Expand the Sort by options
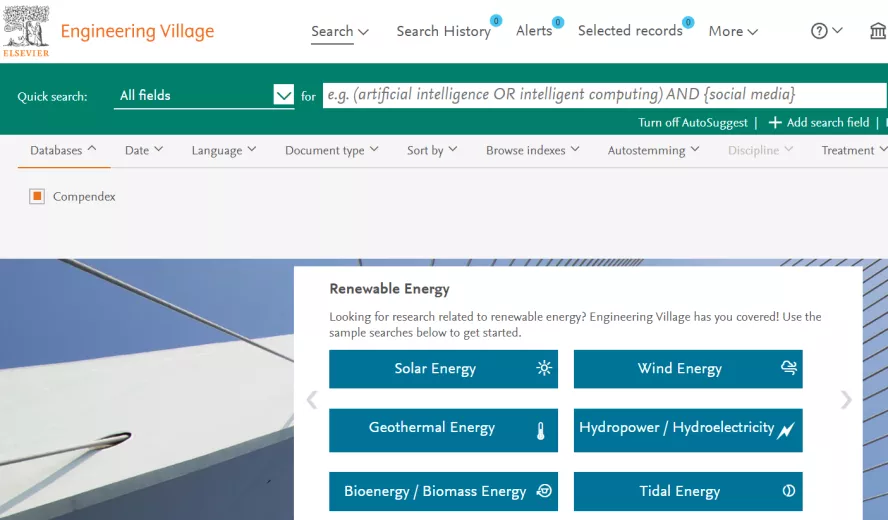 pyautogui.click(x=432, y=150)
